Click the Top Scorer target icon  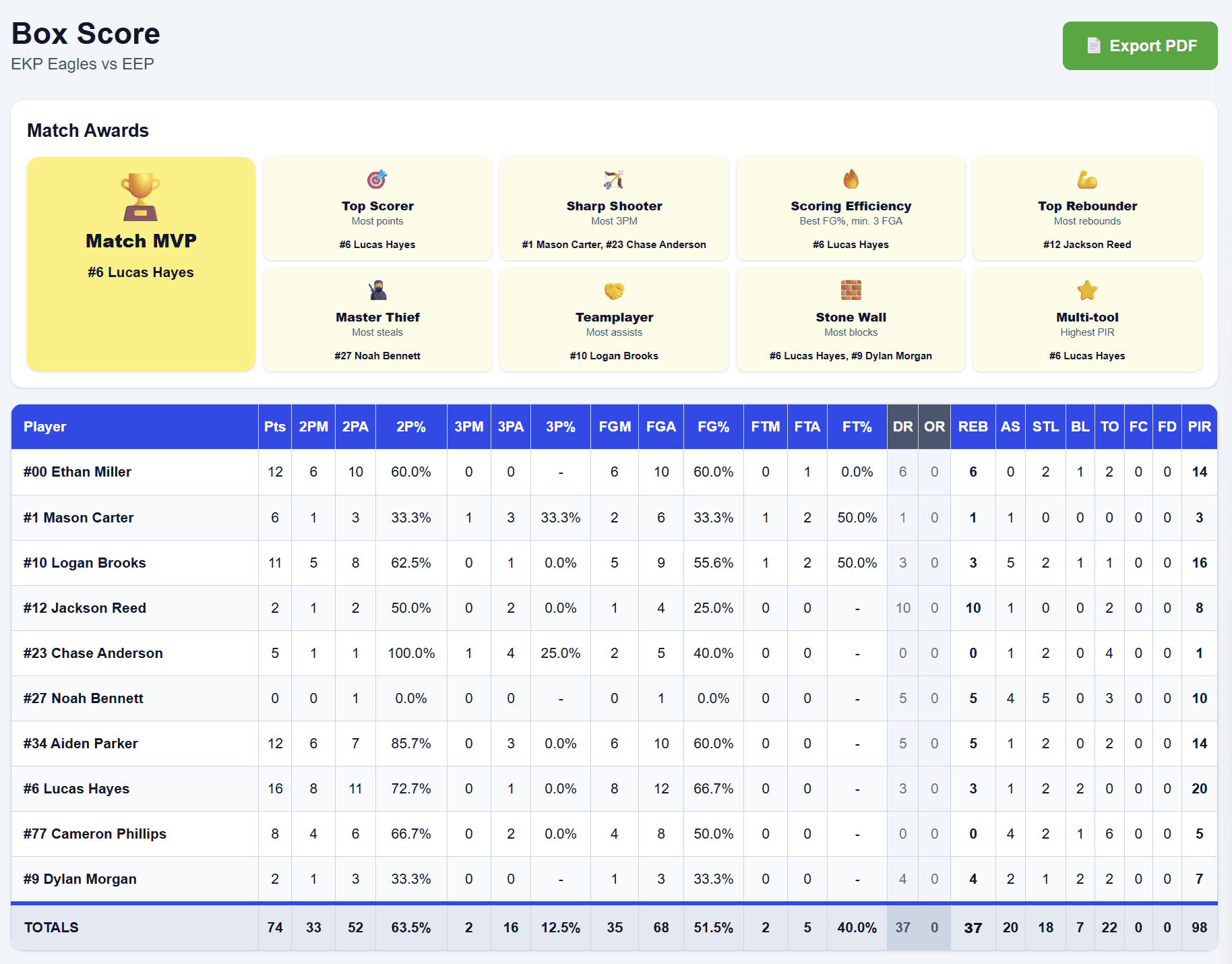coord(377,179)
